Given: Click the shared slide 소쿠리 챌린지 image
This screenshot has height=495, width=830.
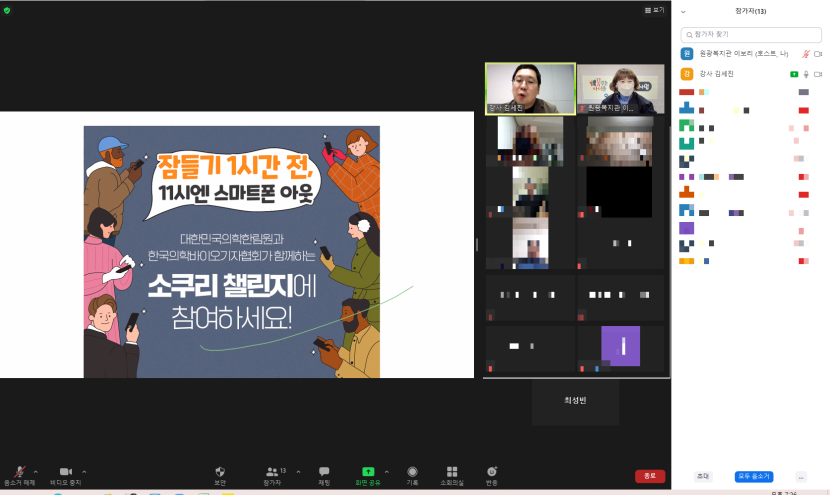Looking at the screenshot, I should tap(232, 251).
